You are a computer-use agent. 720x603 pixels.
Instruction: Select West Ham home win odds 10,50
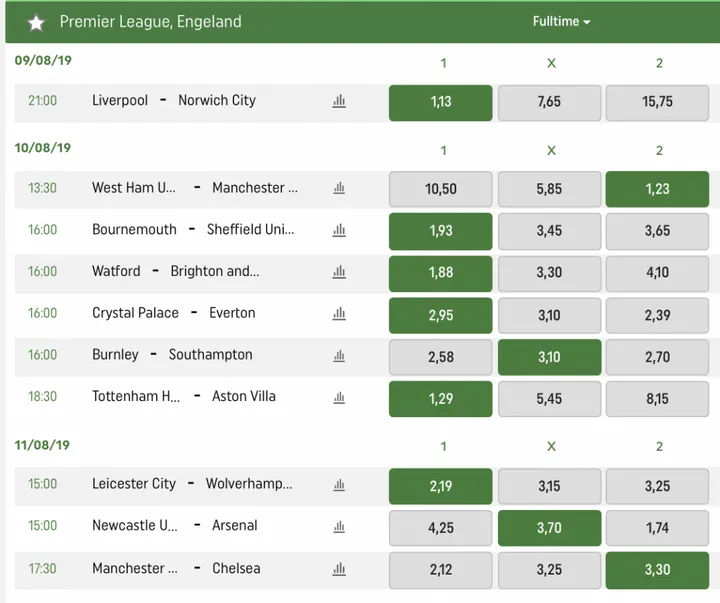[x=440, y=189]
